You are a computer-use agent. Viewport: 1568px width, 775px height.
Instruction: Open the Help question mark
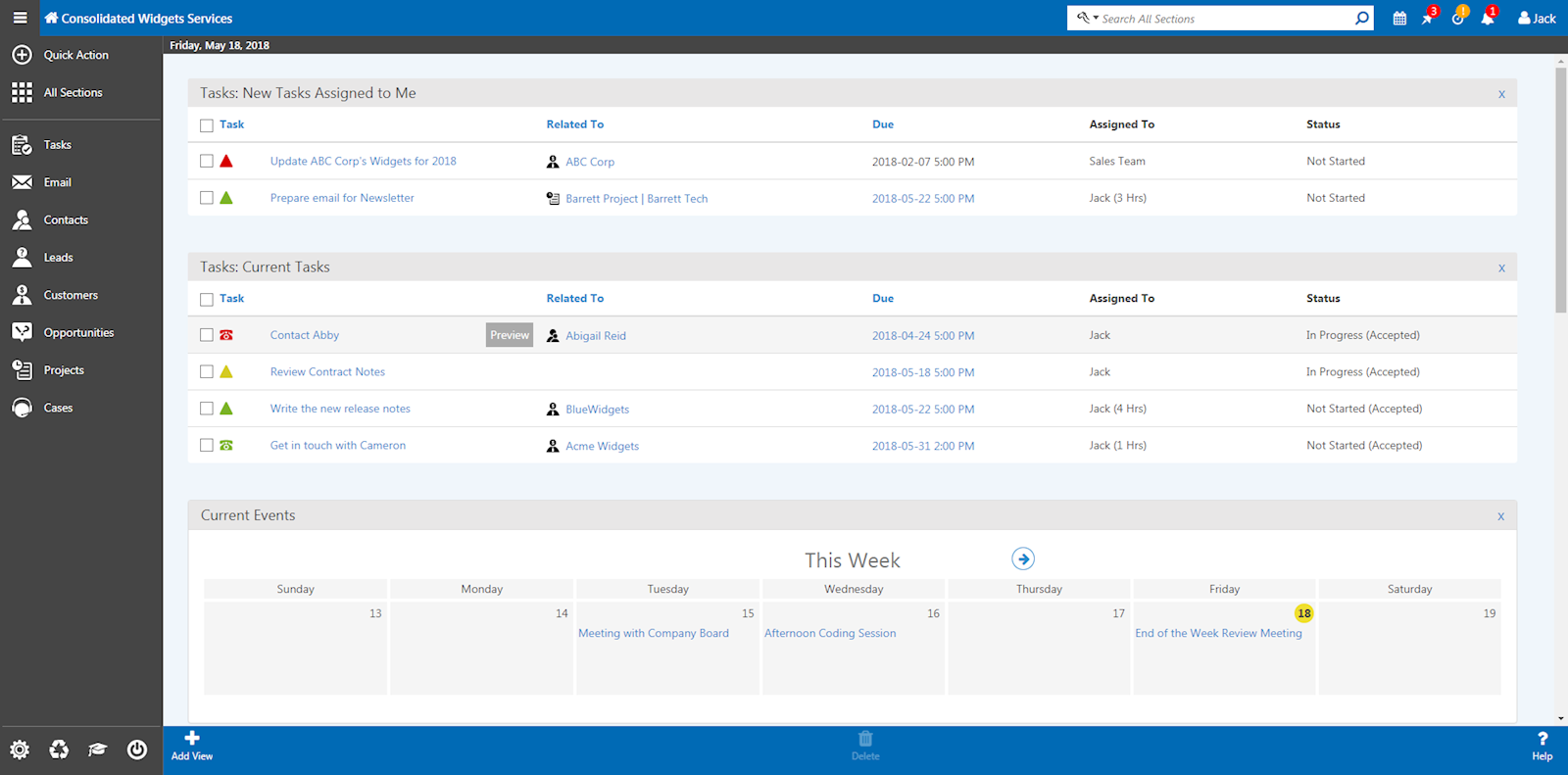coord(1543,746)
